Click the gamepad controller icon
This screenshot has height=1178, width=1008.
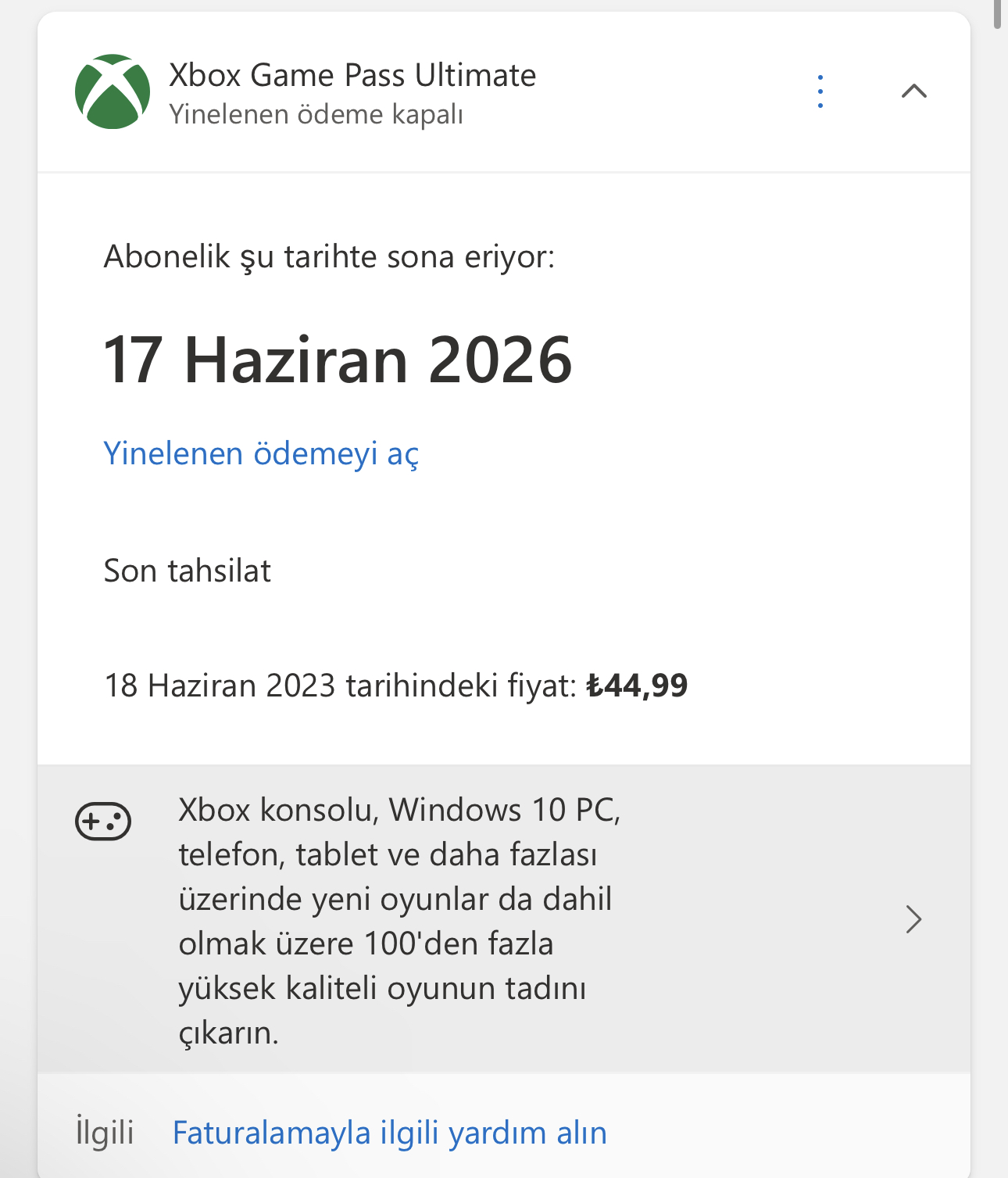pos(103,822)
